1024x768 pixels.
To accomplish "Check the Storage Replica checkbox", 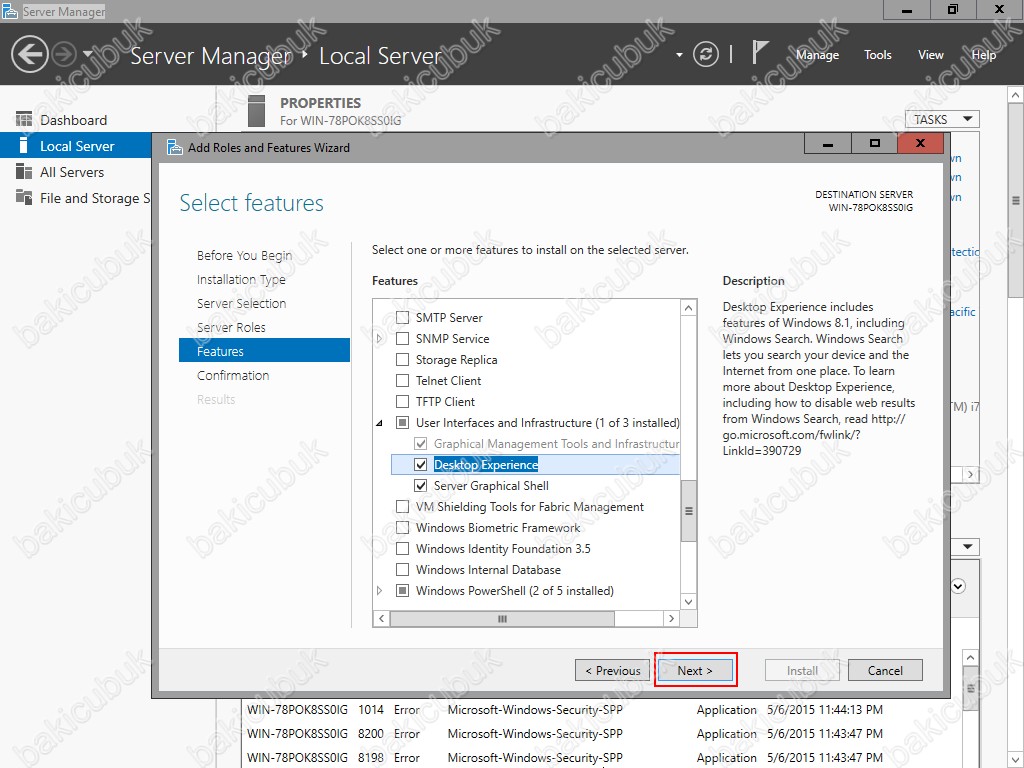I will click(x=403, y=360).
